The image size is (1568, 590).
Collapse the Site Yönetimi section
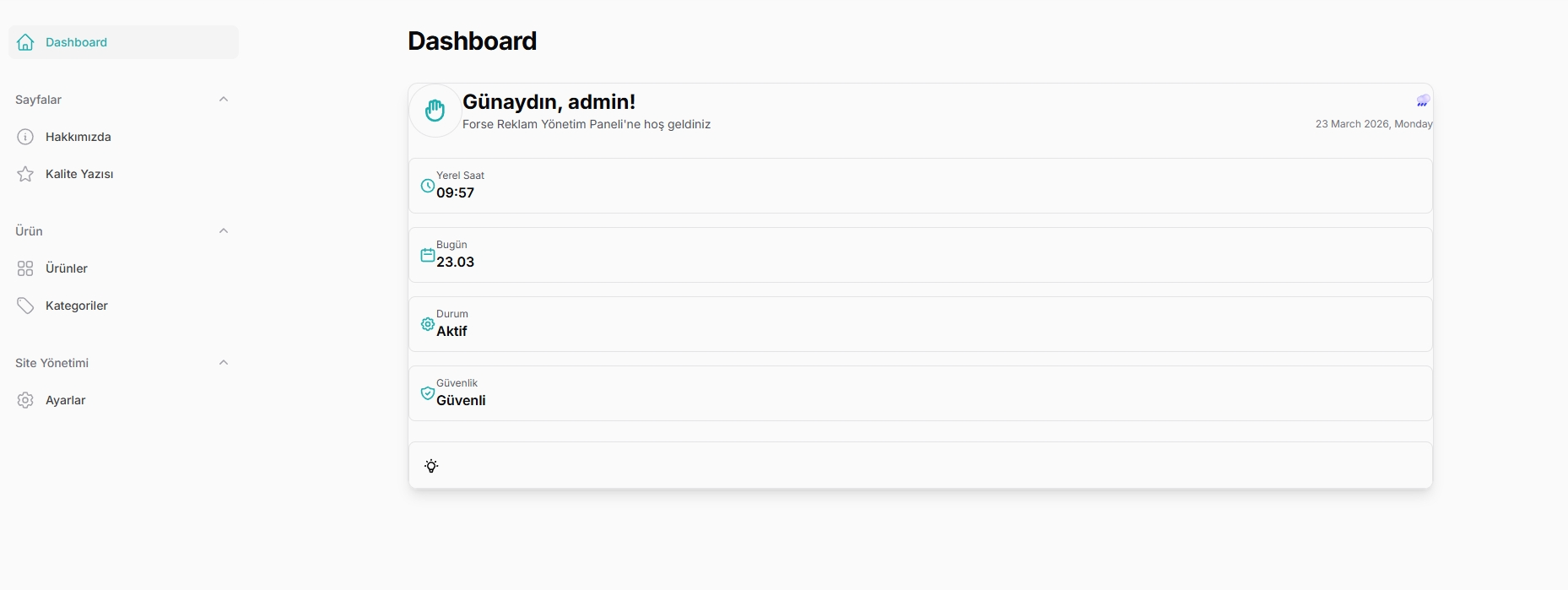(x=224, y=363)
